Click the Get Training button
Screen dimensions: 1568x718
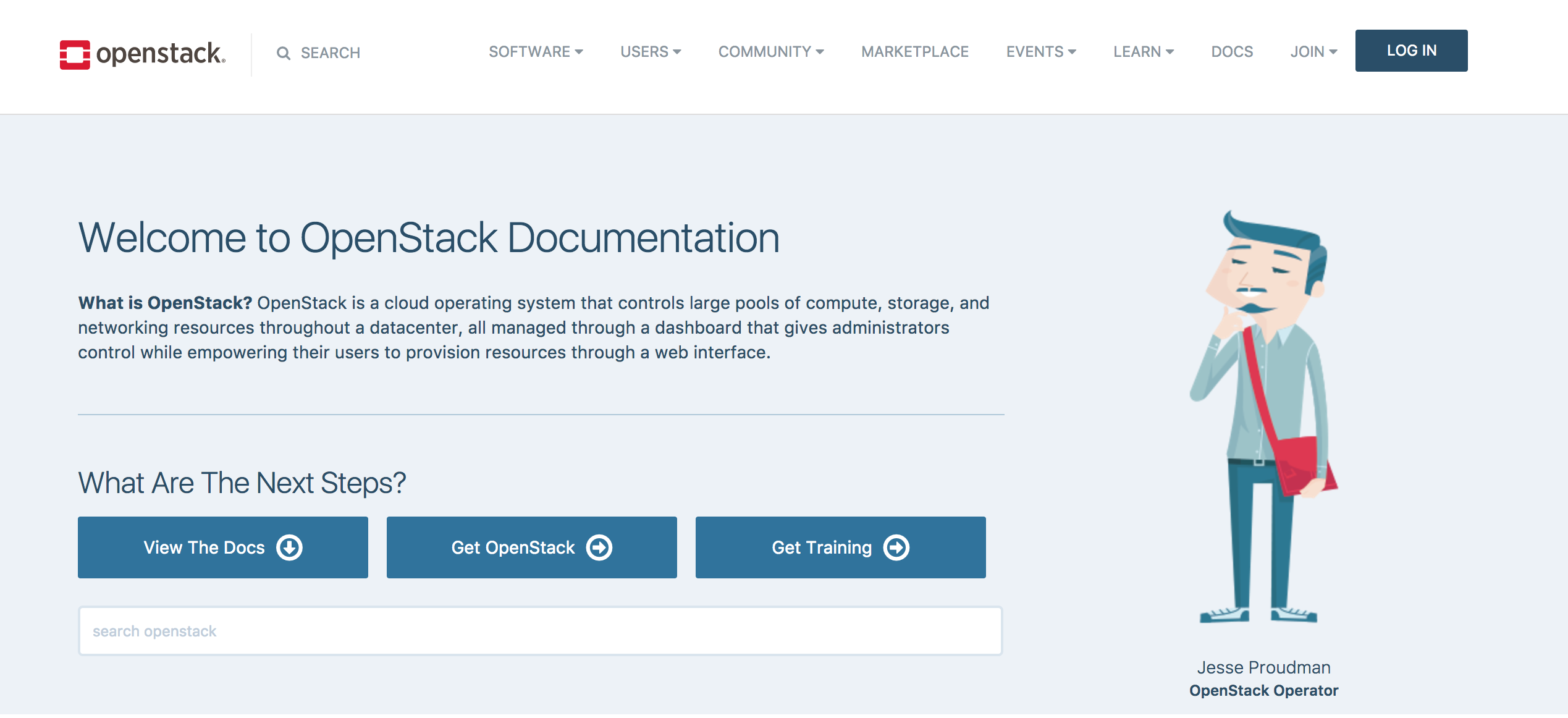pyautogui.click(x=841, y=547)
